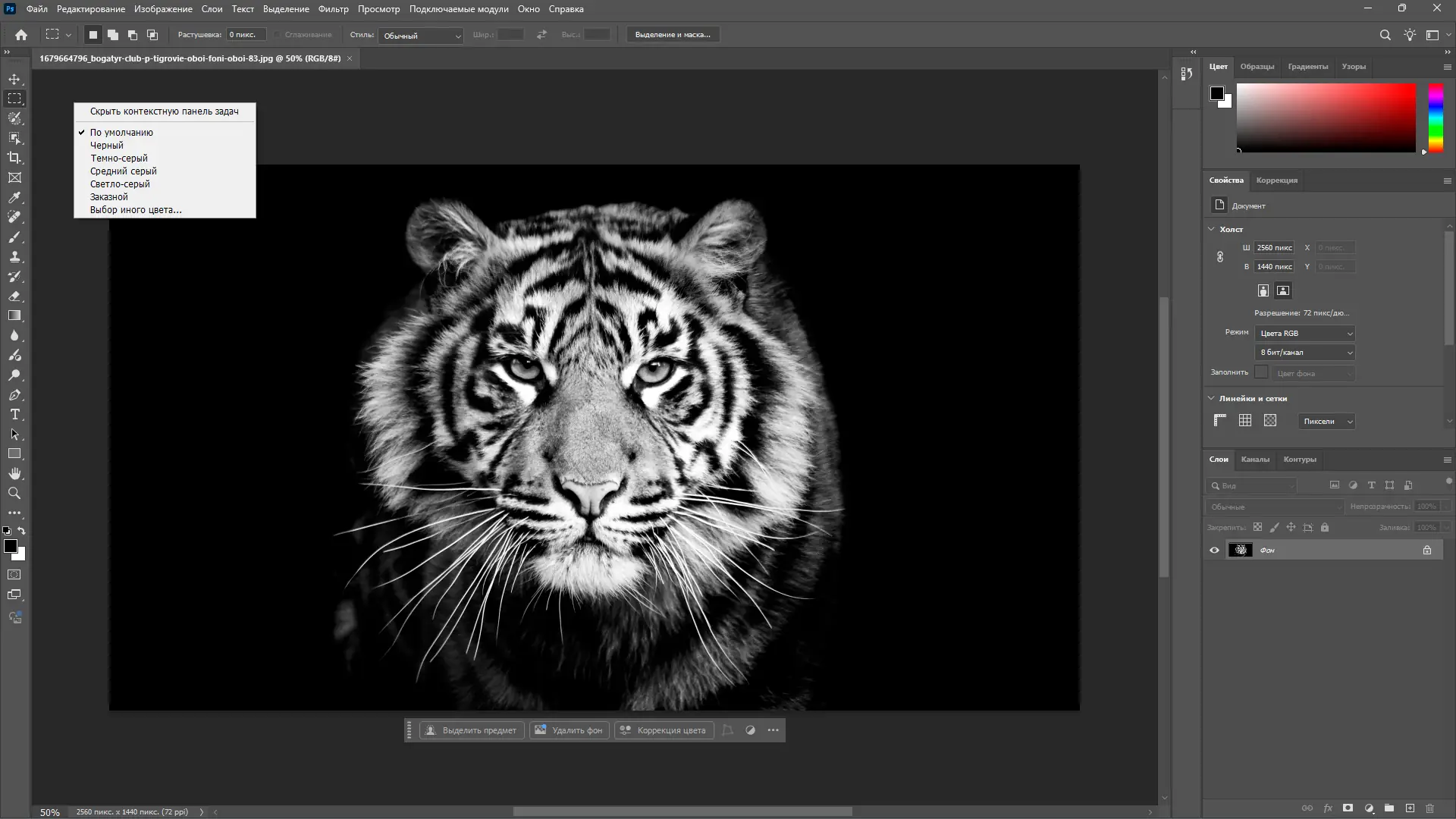The width and height of the screenshot is (1456, 819).
Task: Create a new layer with plus icon
Action: pyautogui.click(x=1410, y=808)
